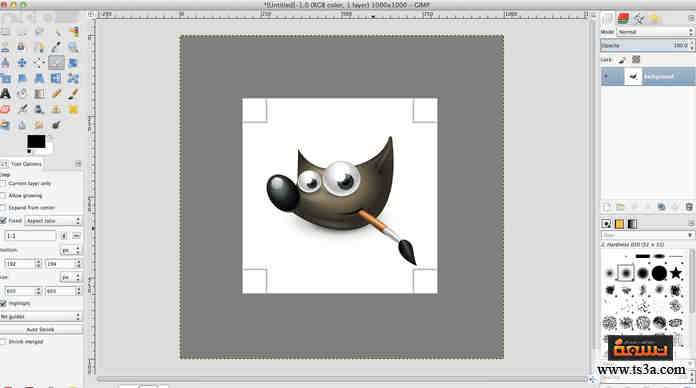Toggle Lock pixels brush icon
The image size is (696, 388).
621,59
